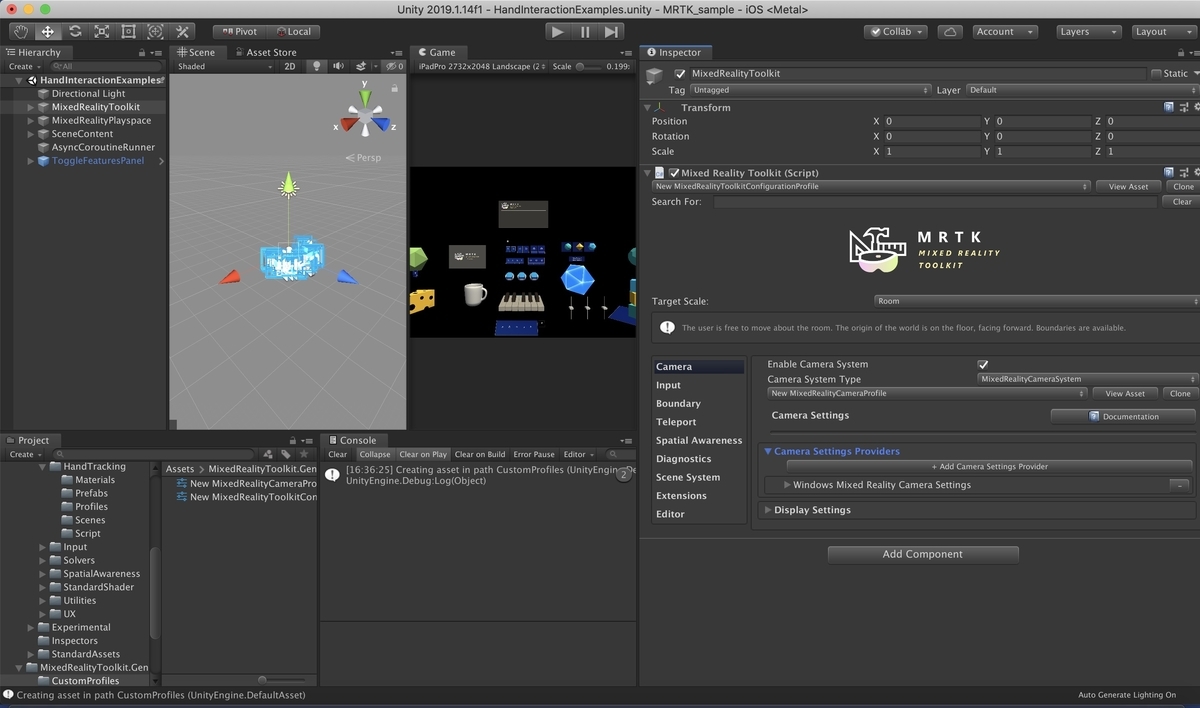Image resolution: width=1200 pixels, height=708 pixels.
Task: Toggle scene effects icon
Action: coord(362,67)
